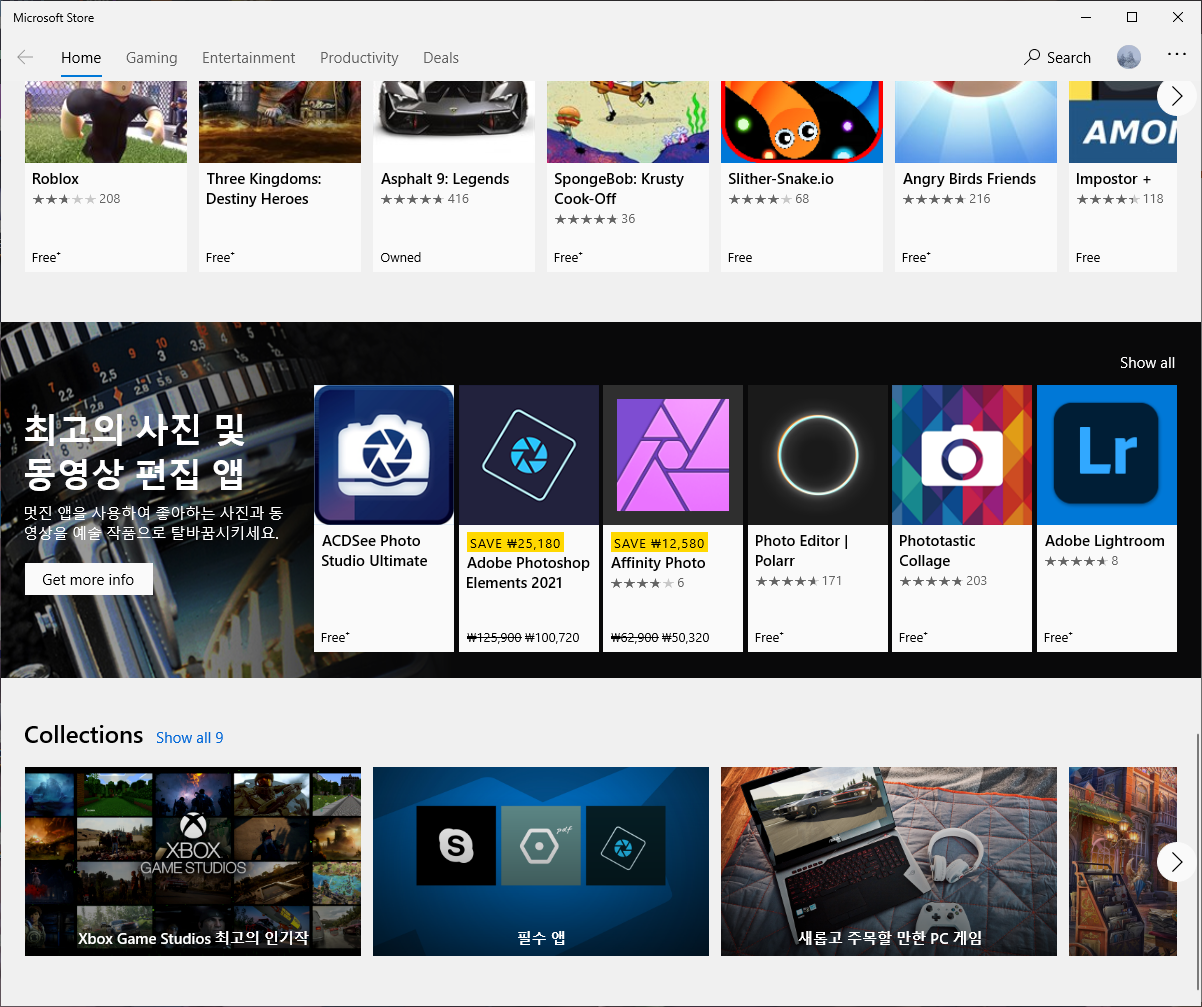Open the Adobe Photoshop Elements 2021 icon

529,455
